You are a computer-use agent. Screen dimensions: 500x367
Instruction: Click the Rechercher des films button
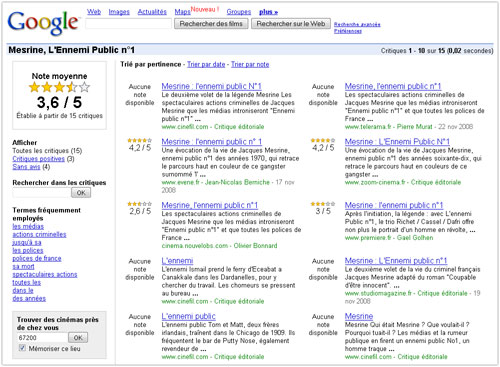click(x=211, y=24)
